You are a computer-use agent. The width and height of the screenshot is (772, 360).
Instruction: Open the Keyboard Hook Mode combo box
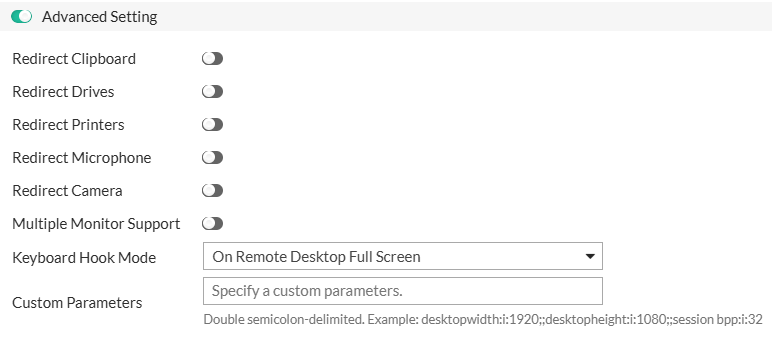click(x=403, y=256)
